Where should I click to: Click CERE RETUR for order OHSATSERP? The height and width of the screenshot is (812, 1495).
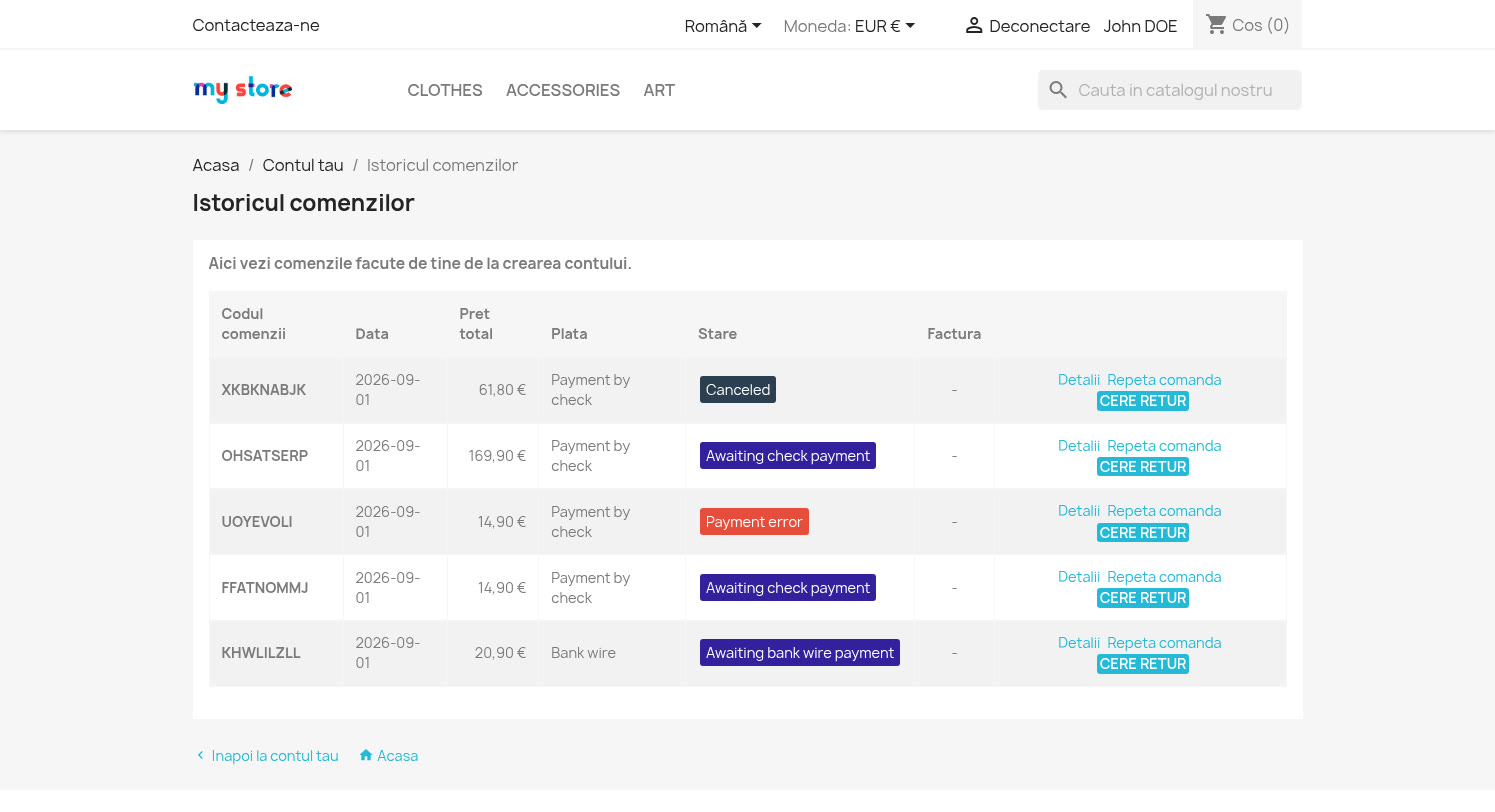(1143, 467)
